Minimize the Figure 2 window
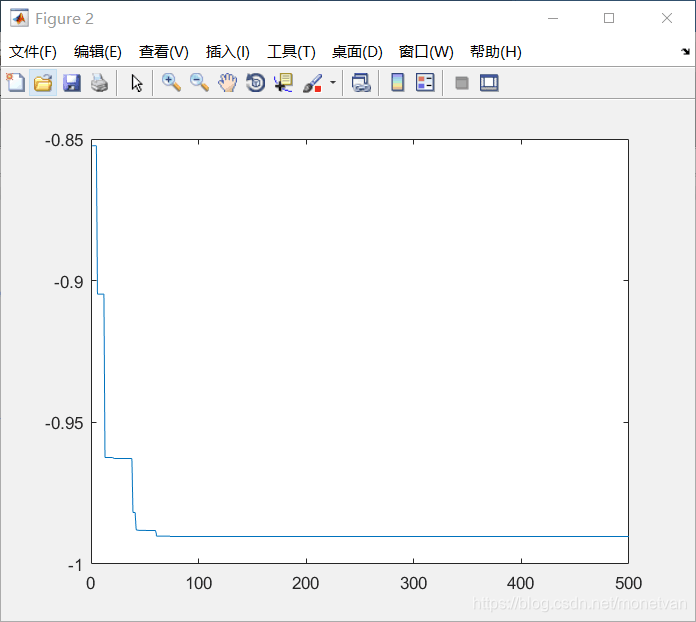 click(553, 18)
